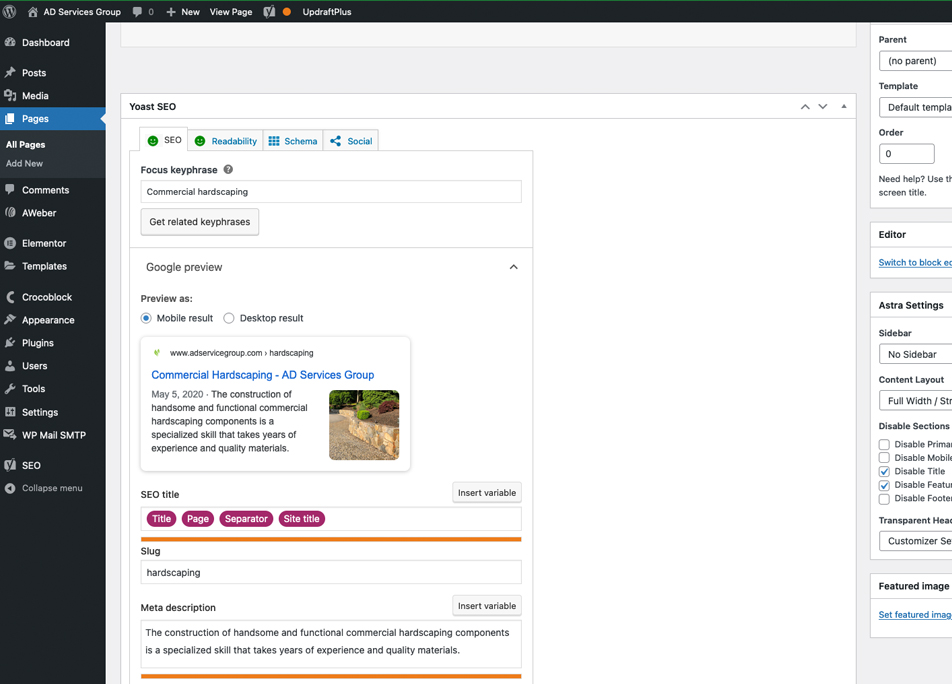Click the home icon for AD Services Group

(33, 12)
